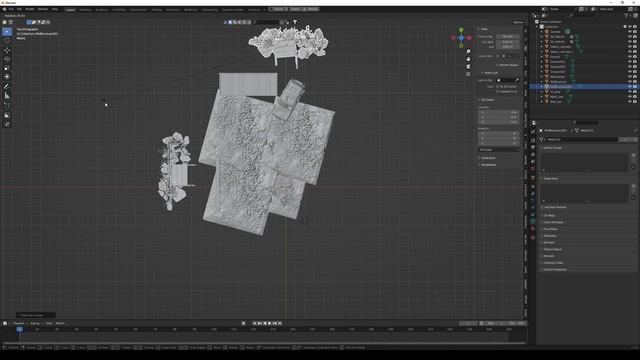
Task: Click plus button beside Shape Keys list
Action: point(633,186)
